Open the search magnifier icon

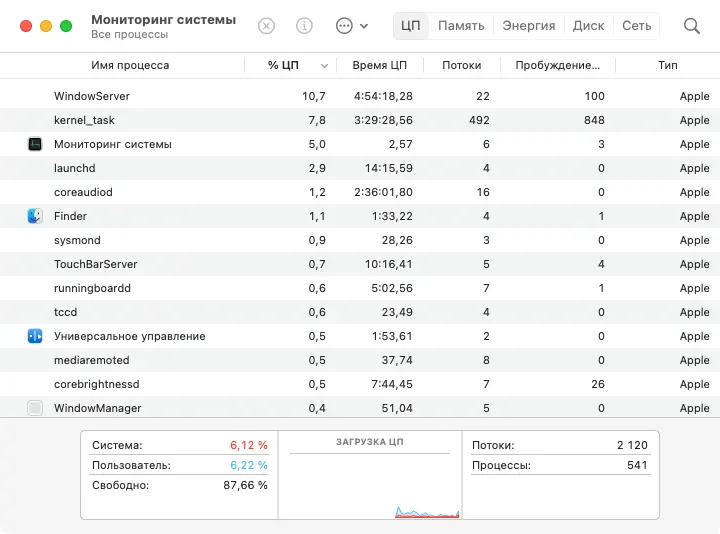(x=692, y=26)
